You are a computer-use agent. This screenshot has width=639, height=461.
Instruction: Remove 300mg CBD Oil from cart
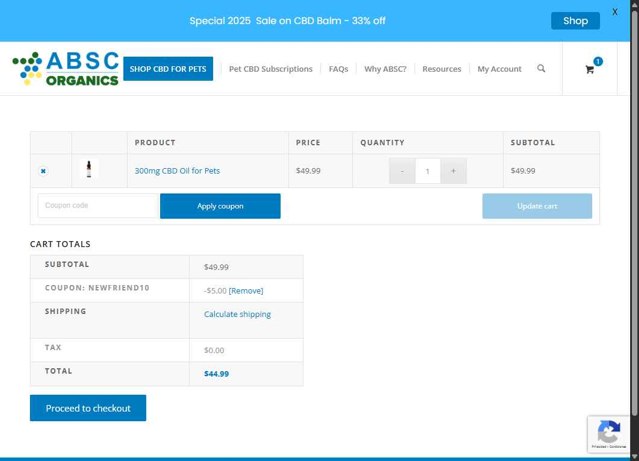click(x=43, y=171)
